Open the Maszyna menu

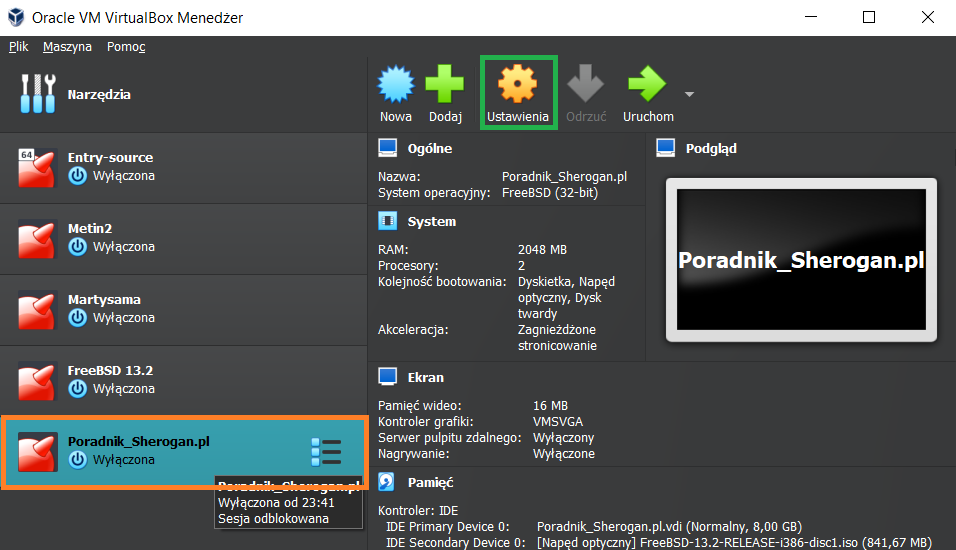(x=67, y=47)
